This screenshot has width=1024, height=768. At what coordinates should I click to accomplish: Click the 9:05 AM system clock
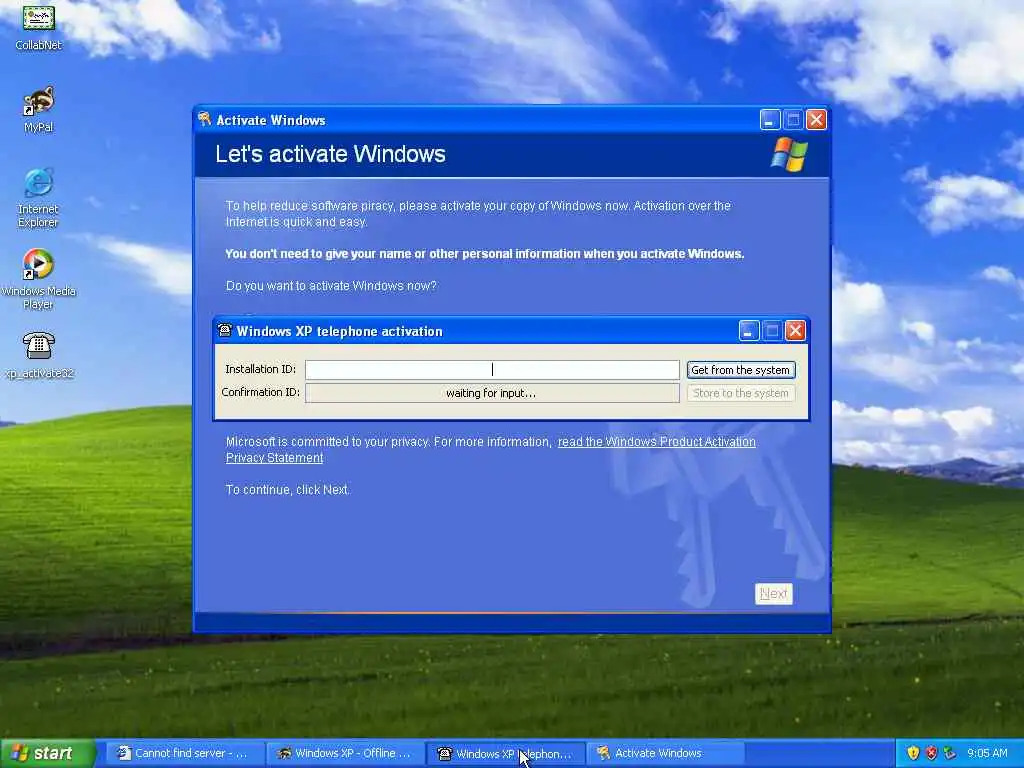tap(987, 754)
